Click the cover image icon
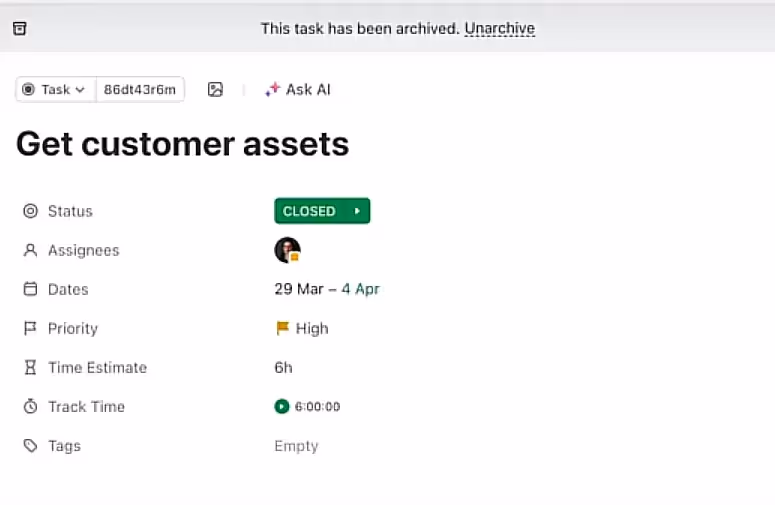 [215, 89]
